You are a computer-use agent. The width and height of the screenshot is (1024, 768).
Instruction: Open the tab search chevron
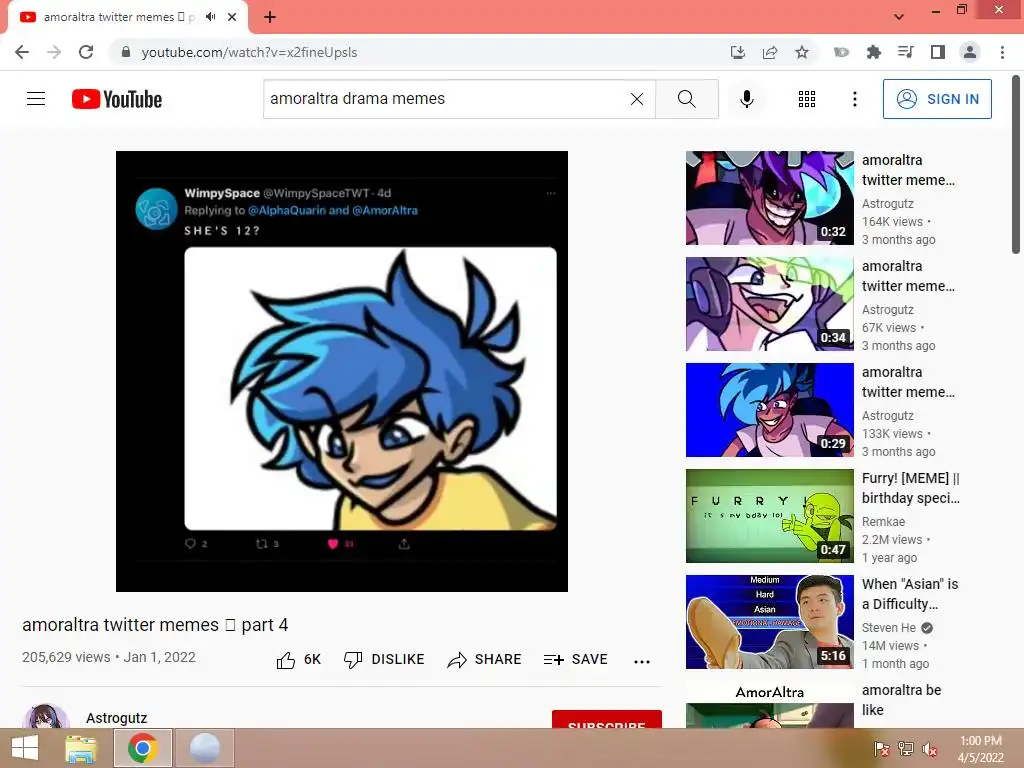click(899, 17)
